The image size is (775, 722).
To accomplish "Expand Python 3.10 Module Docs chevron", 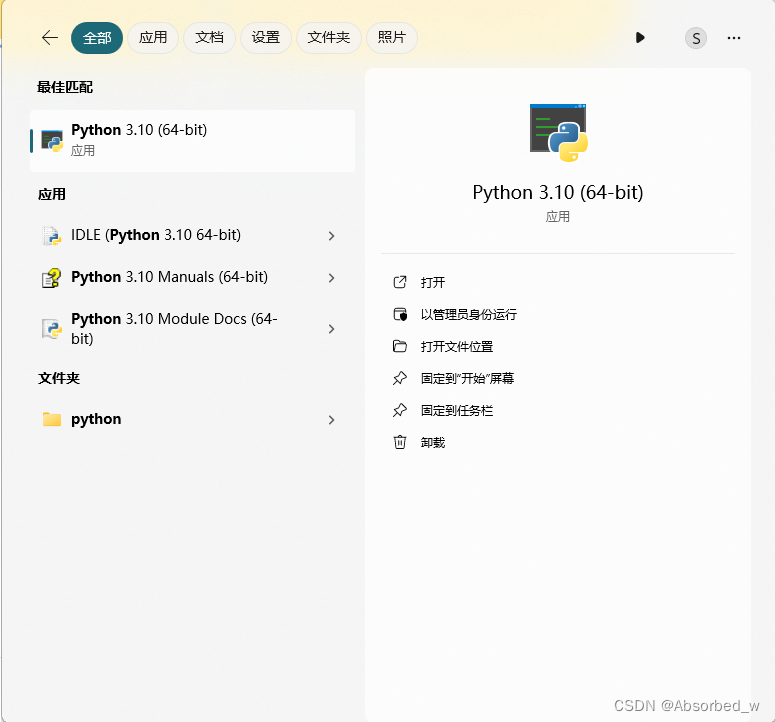I will pyautogui.click(x=331, y=329).
